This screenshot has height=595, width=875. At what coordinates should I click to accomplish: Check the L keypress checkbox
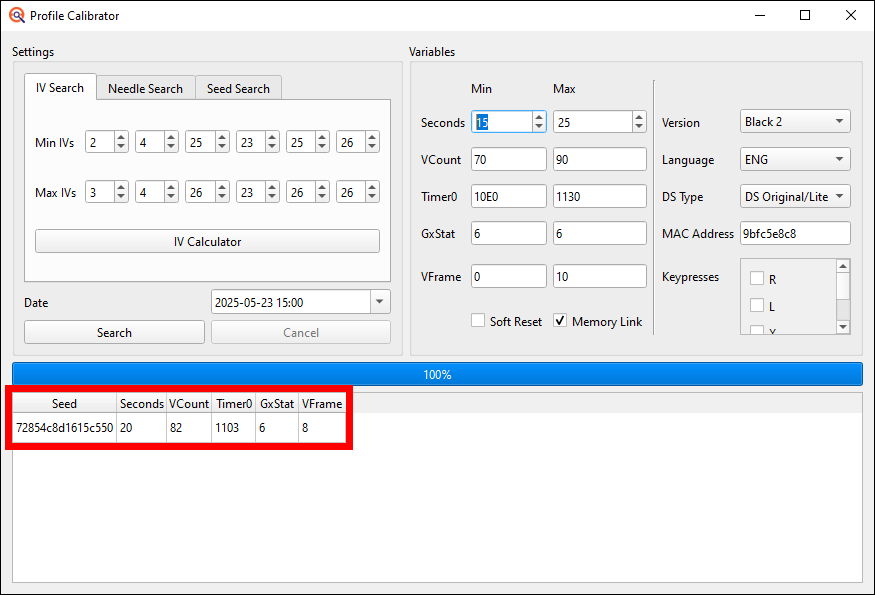pyautogui.click(x=757, y=305)
